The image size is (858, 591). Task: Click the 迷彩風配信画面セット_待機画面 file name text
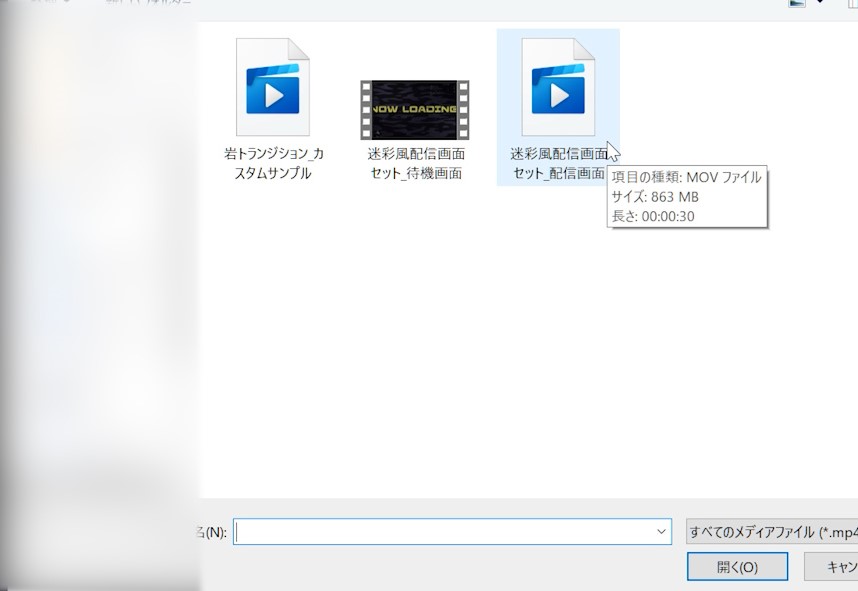415,163
